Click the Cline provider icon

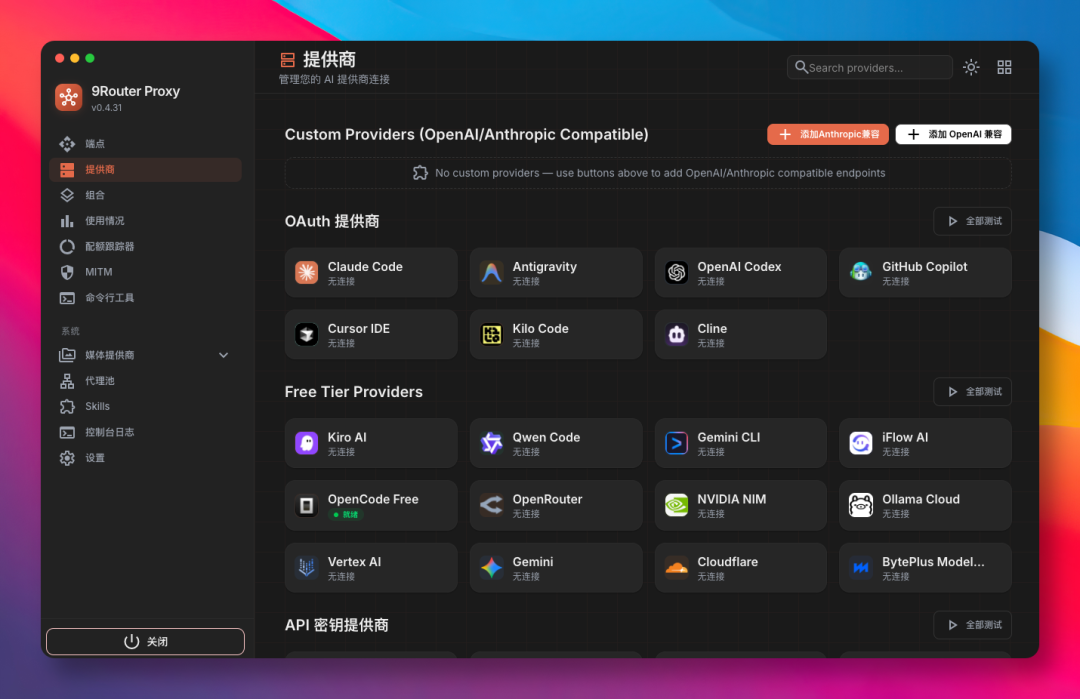coord(676,335)
